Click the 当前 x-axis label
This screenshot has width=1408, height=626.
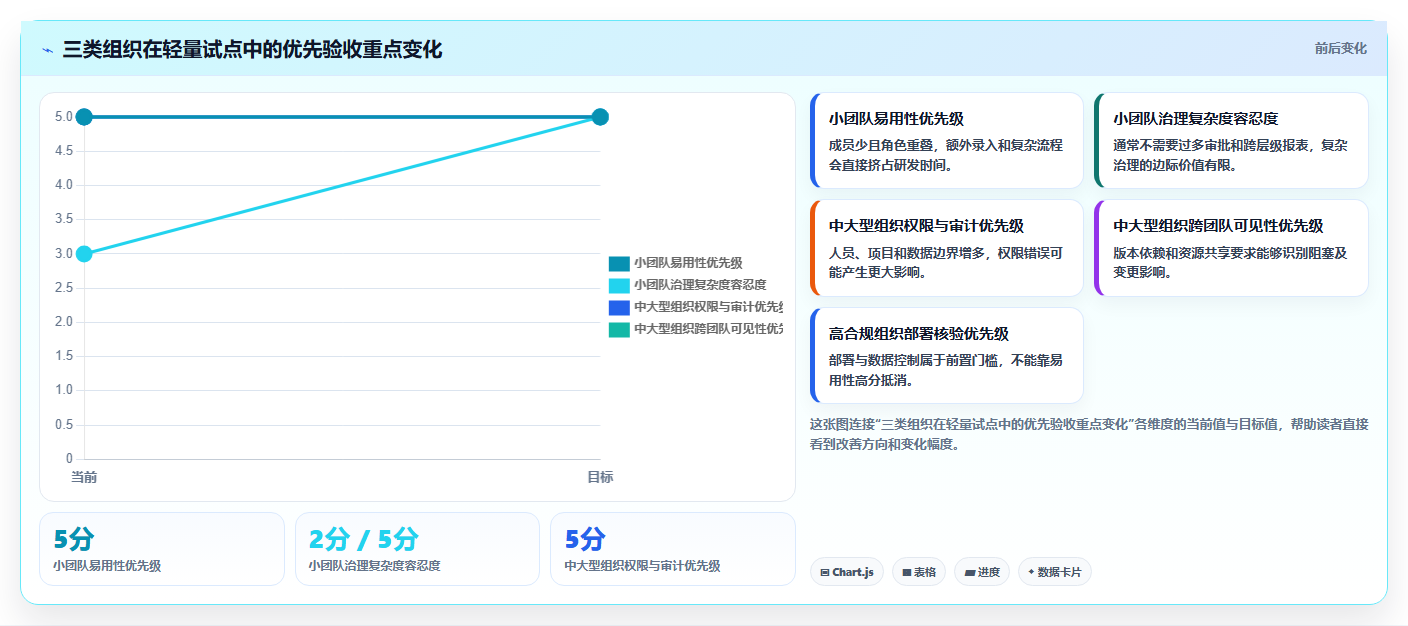pyautogui.click(x=84, y=477)
